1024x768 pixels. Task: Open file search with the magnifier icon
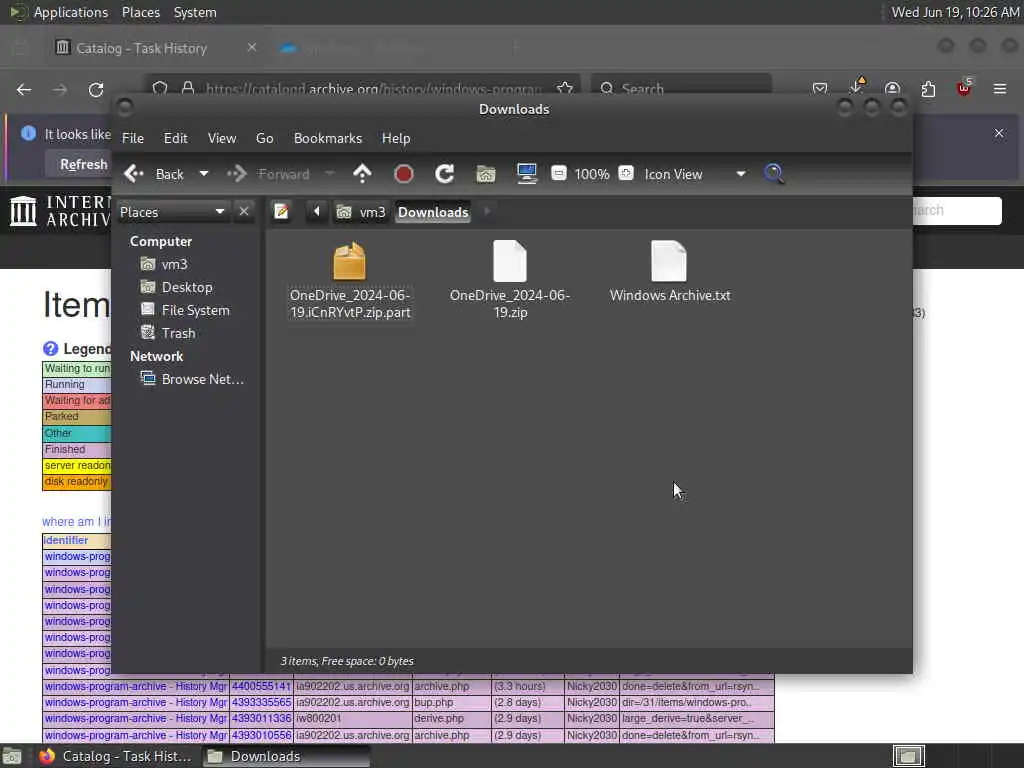tap(775, 174)
